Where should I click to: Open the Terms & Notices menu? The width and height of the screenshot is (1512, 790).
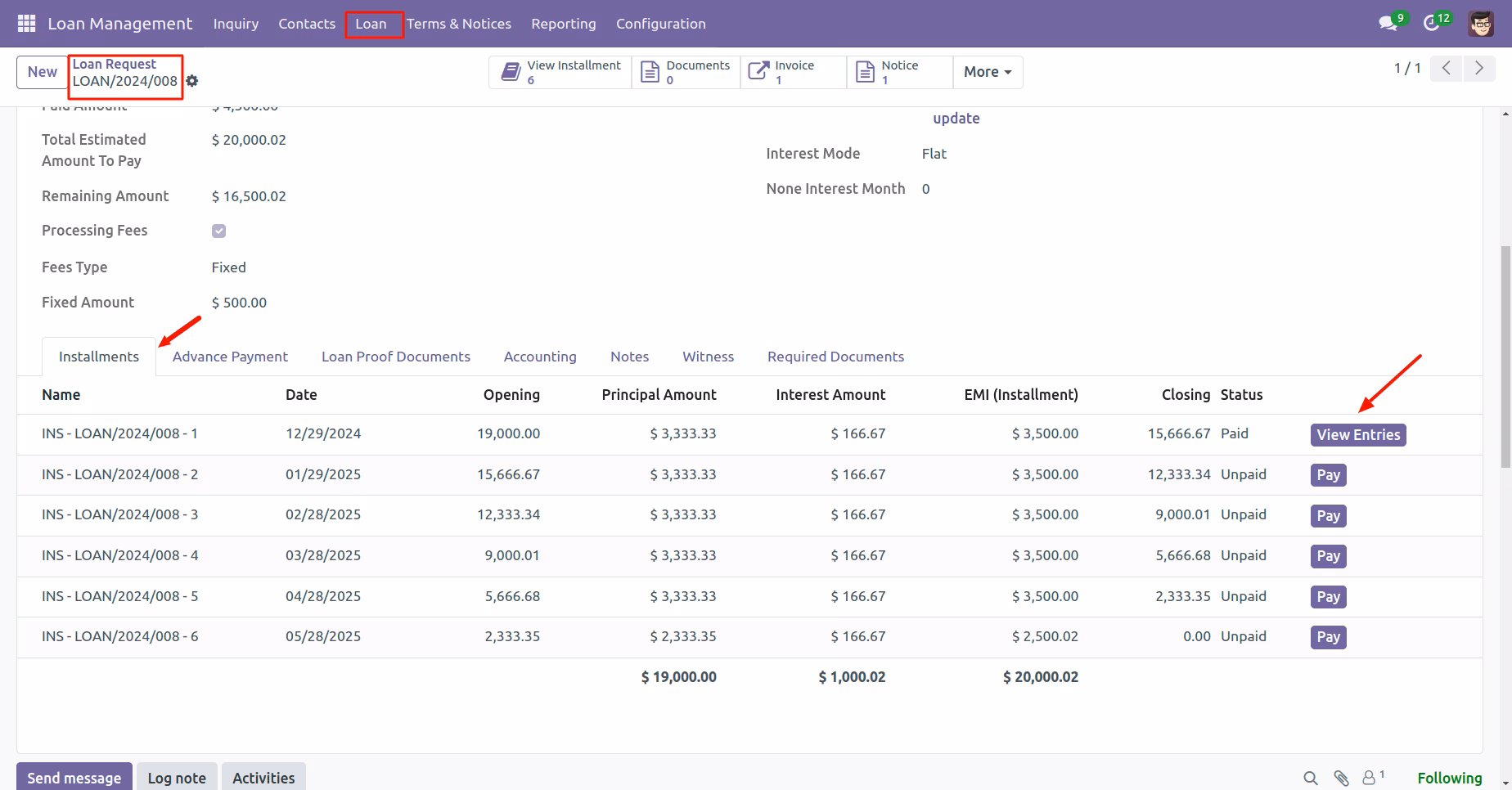coord(459,24)
